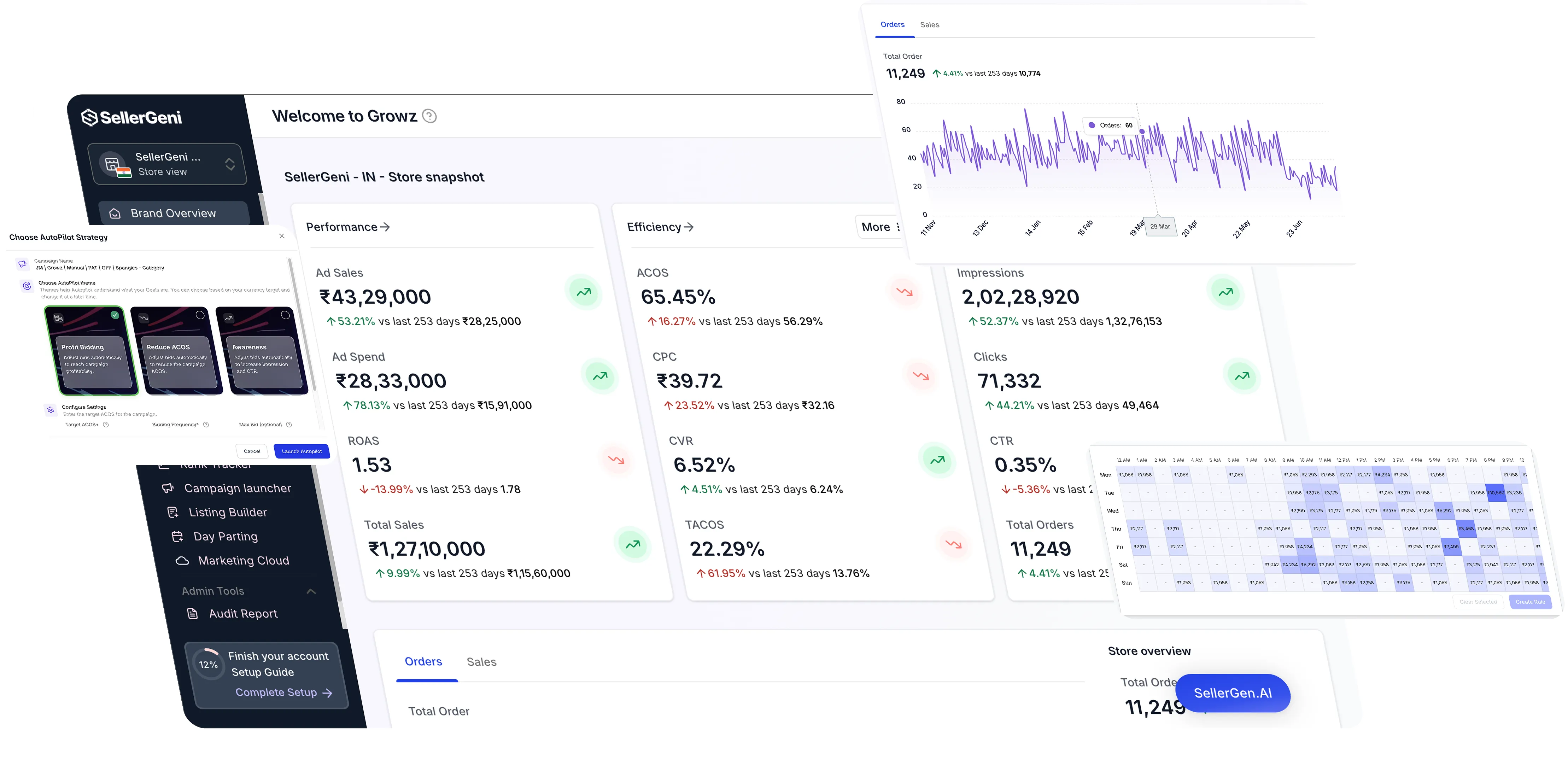Click the downtrend icon on Reduce ACOS card
This screenshot has height=771, width=1568.
point(144,318)
